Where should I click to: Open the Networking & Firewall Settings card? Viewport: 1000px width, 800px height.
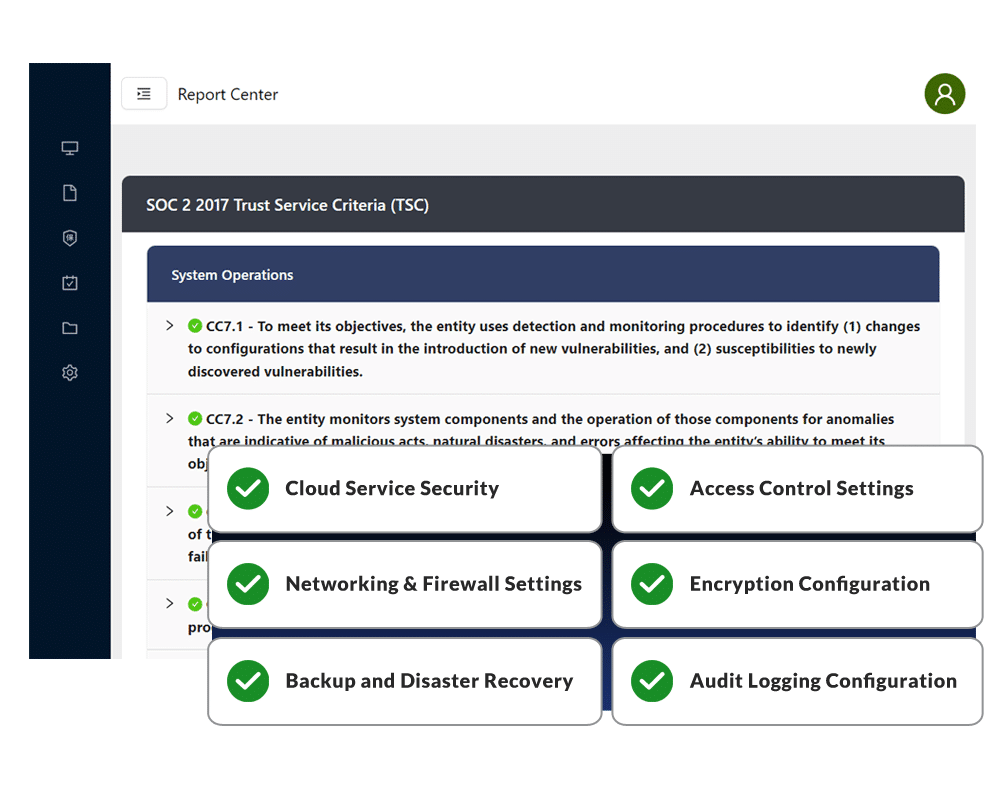433,585
